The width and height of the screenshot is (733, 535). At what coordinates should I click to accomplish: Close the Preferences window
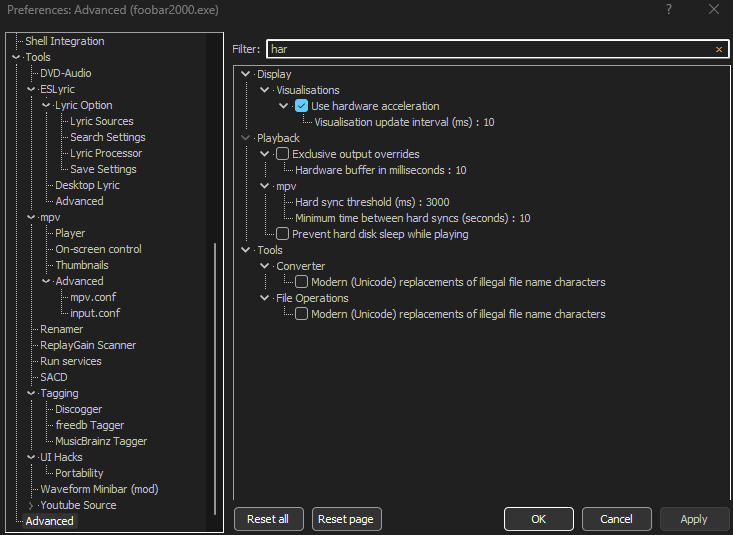coord(714,9)
